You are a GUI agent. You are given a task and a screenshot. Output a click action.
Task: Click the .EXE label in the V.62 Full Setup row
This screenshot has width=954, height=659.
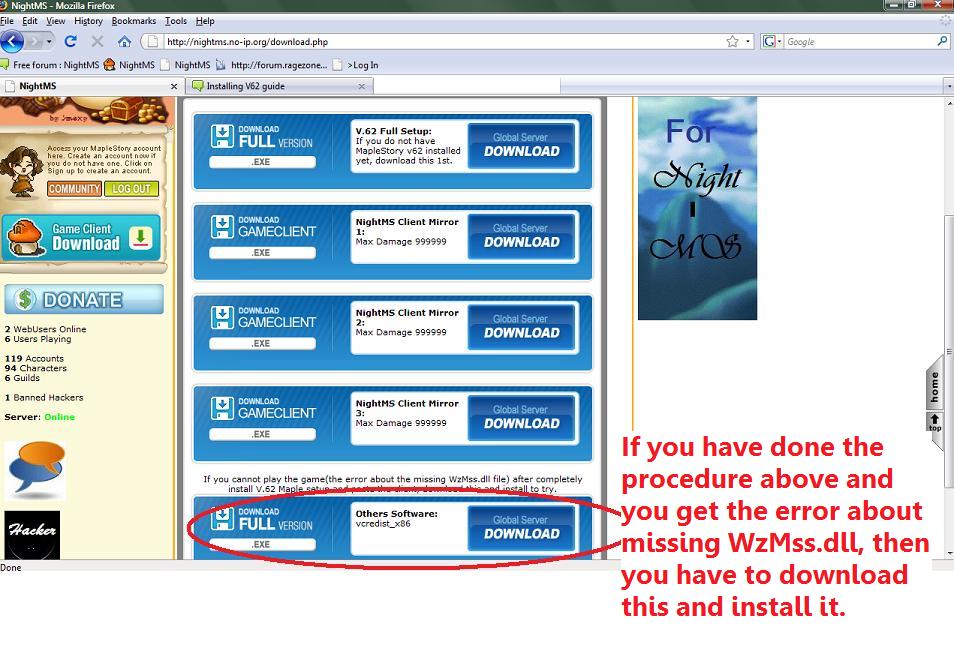tap(262, 162)
